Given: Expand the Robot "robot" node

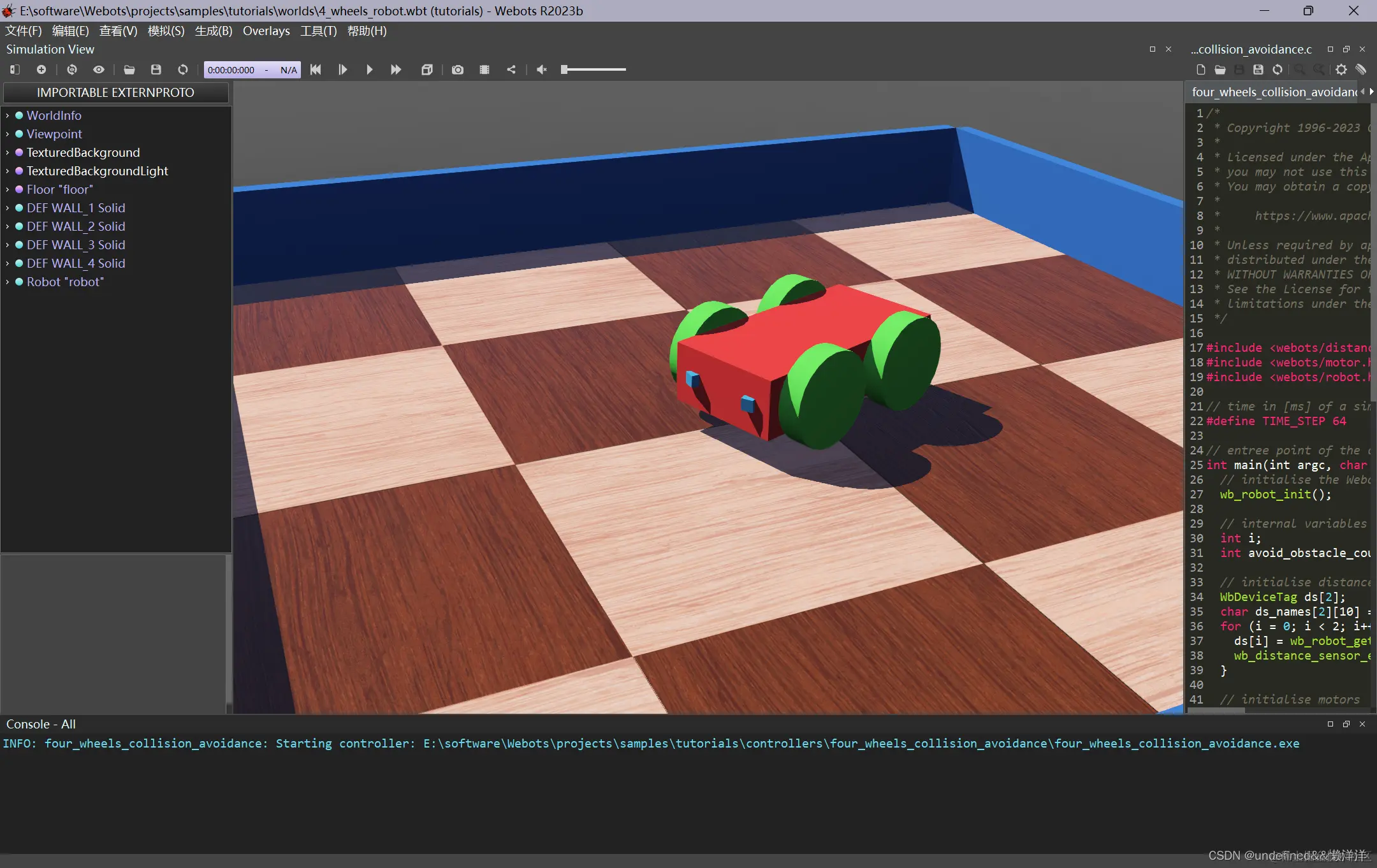Looking at the screenshot, I should pyautogui.click(x=7, y=282).
